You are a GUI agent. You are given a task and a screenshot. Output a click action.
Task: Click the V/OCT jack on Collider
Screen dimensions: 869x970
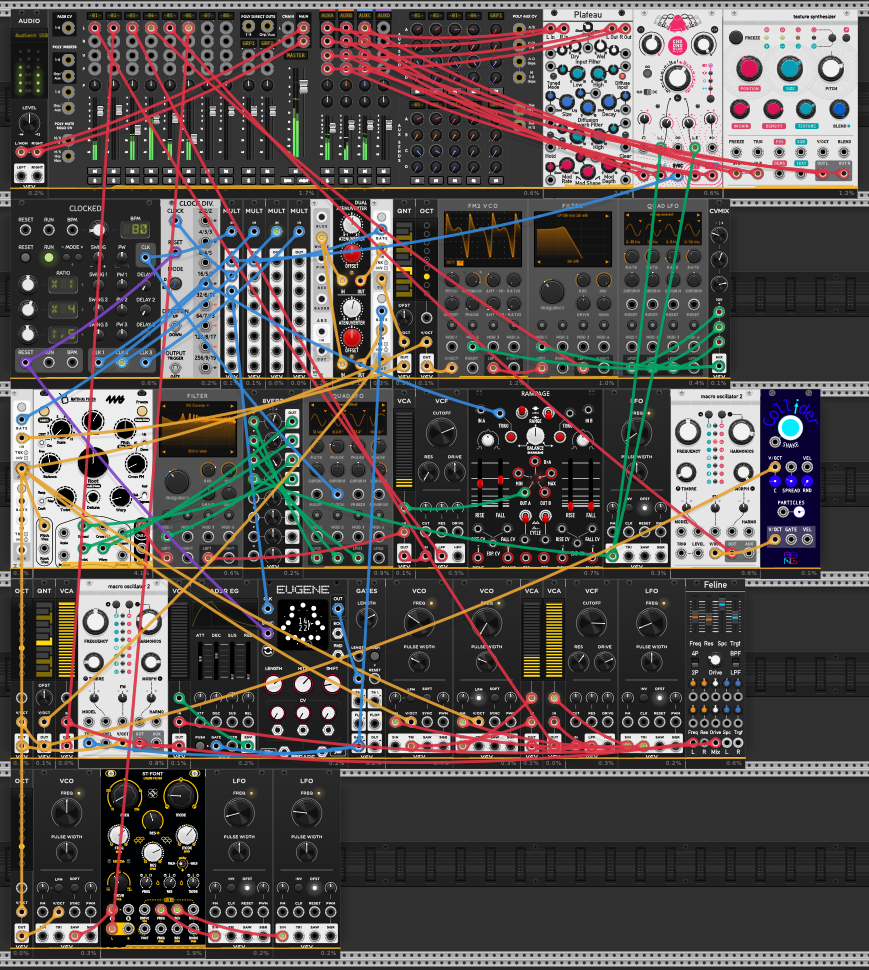click(x=774, y=467)
